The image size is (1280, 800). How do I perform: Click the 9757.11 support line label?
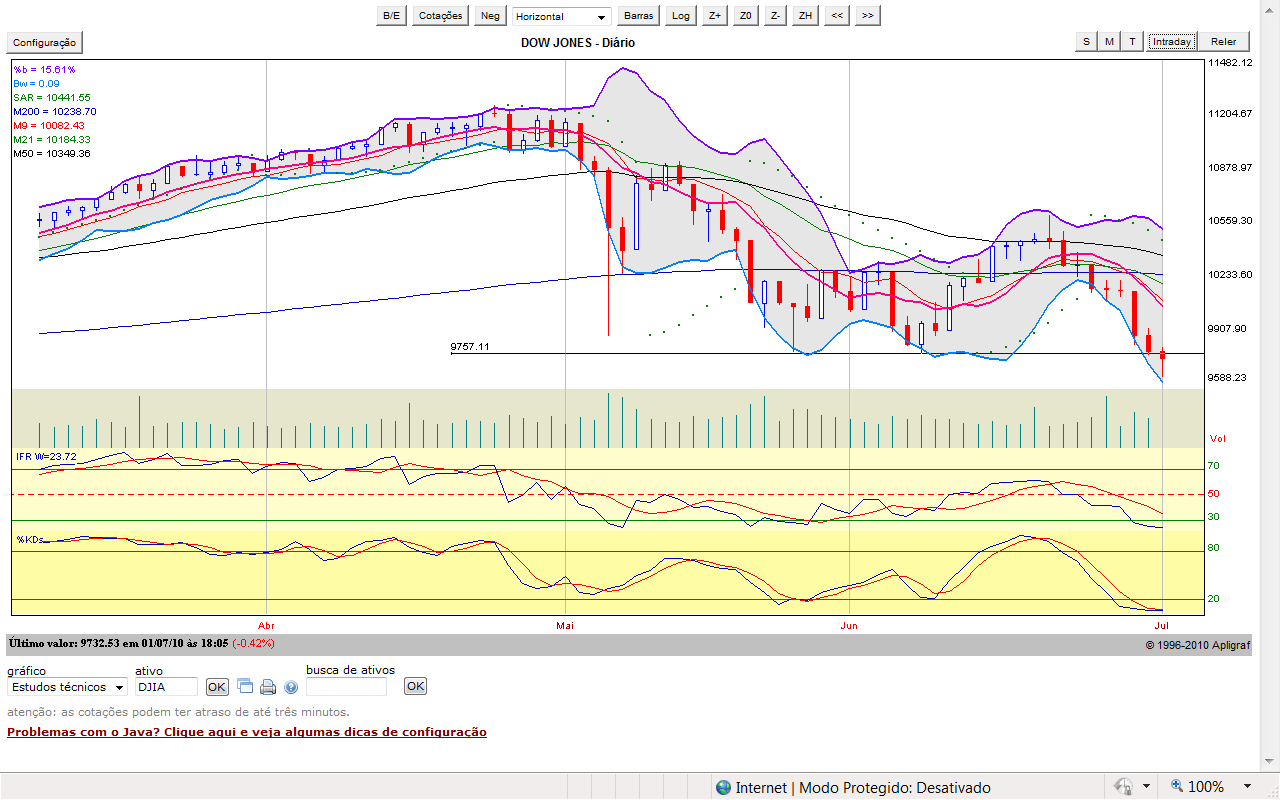point(470,346)
